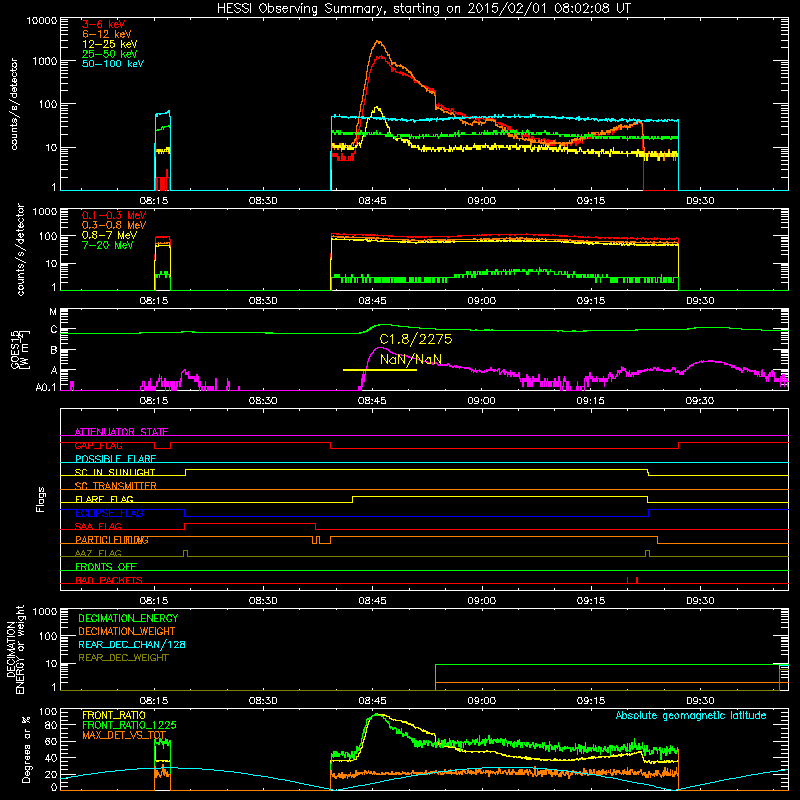Screen dimensions: 800x800
Task: Select the orange '6-12 keV' legend label
Action: tap(107, 34)
